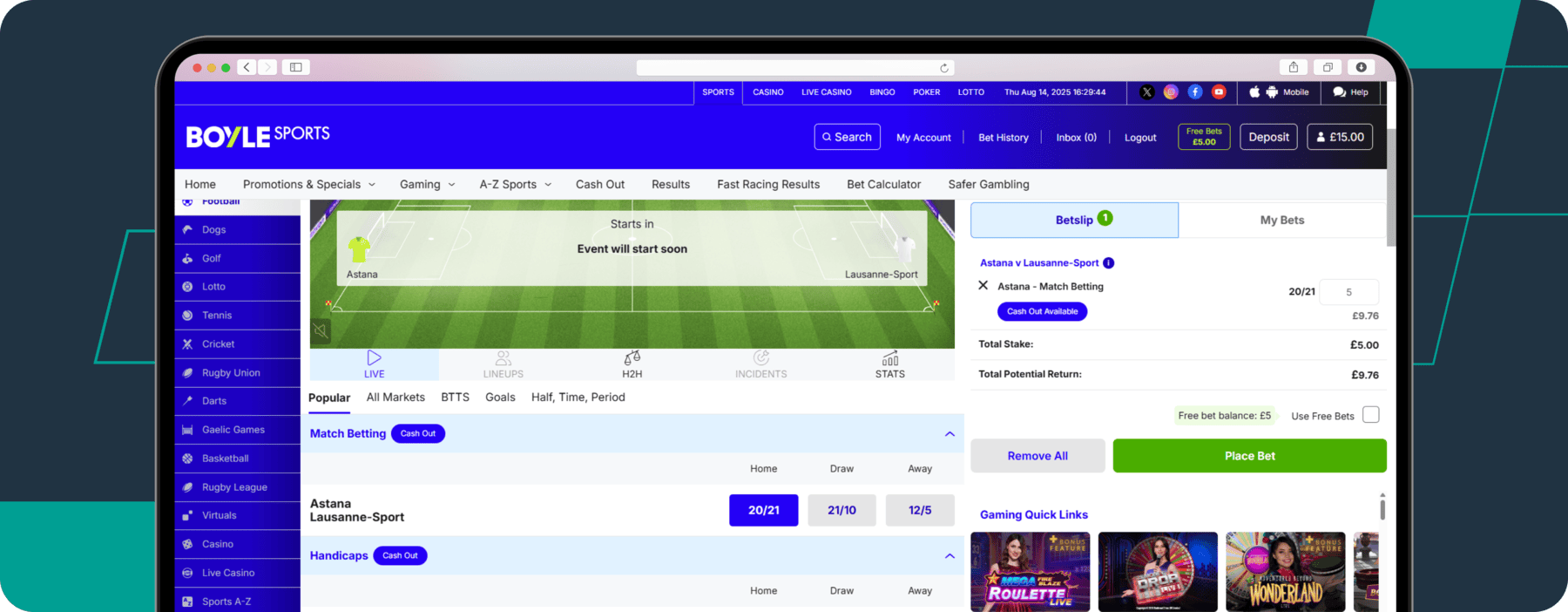Open the INCIDENTS icon tab
The width and height of the screenshot is (1568, 612).
761,364
